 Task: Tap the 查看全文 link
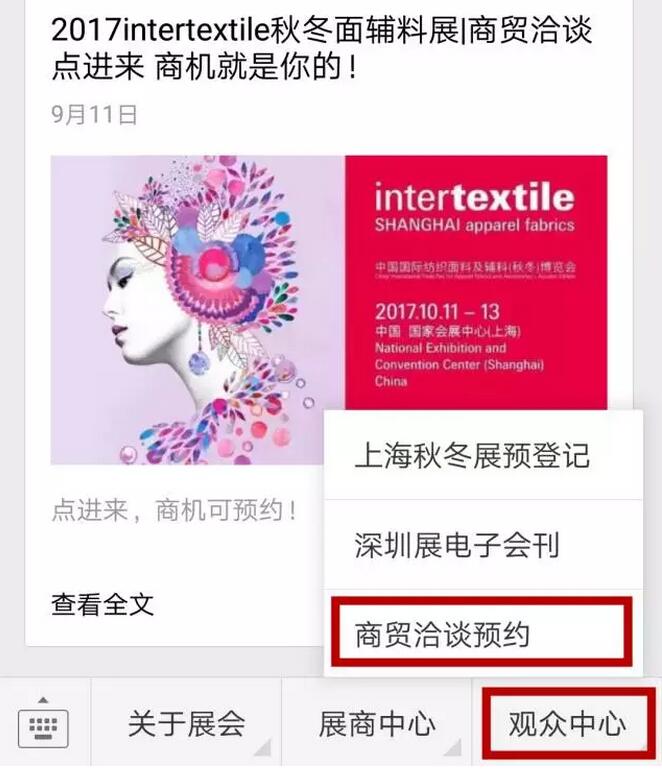pos(103,604)
